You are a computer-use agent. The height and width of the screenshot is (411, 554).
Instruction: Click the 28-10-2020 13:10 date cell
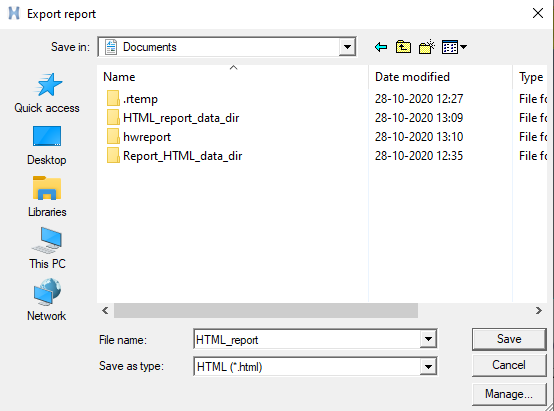[419, 137]
